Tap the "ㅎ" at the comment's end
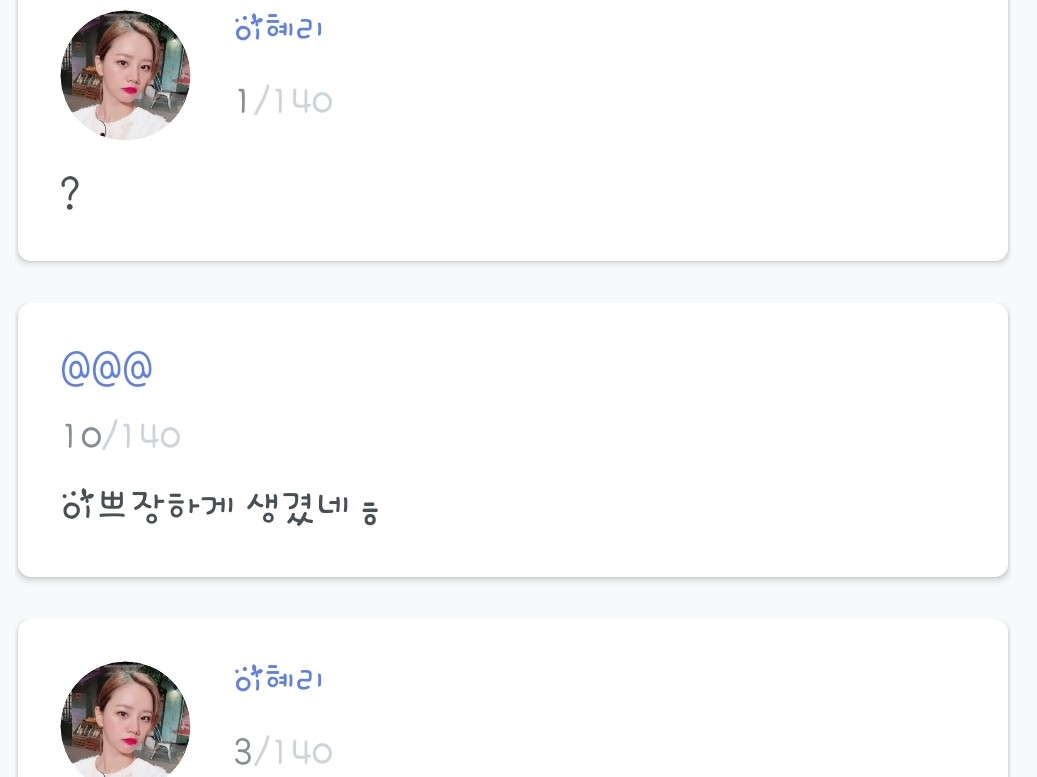 pos(369,515)
